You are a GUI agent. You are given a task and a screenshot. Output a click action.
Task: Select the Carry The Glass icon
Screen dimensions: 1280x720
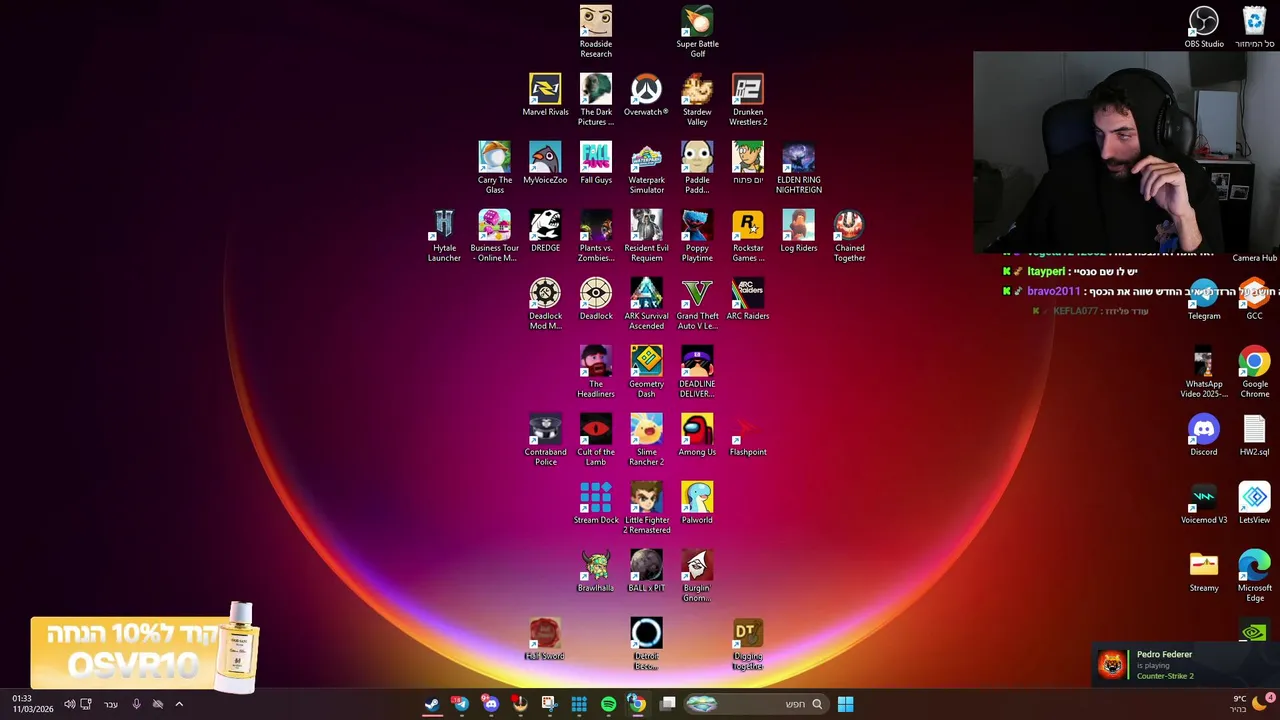click(x=494, y=168)
